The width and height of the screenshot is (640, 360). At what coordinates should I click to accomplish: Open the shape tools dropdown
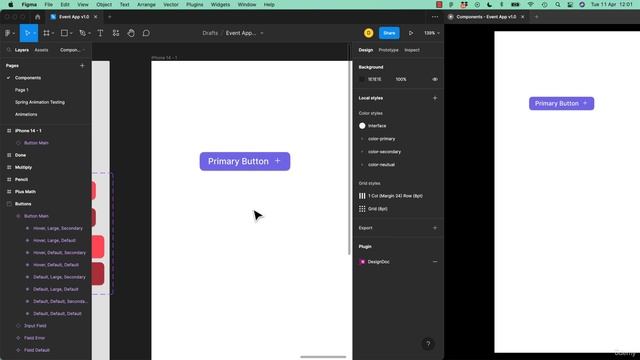click(x=71, y=33)
